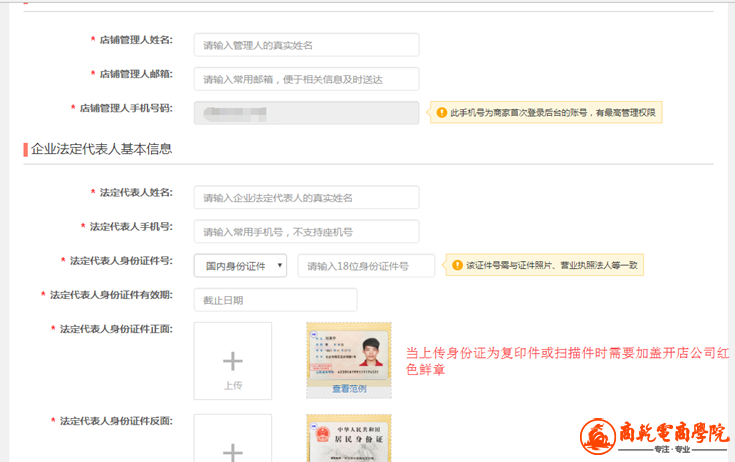735x462 pixels.
Task: Click the greyed-out manager phone number field
Action: [306, 113]
